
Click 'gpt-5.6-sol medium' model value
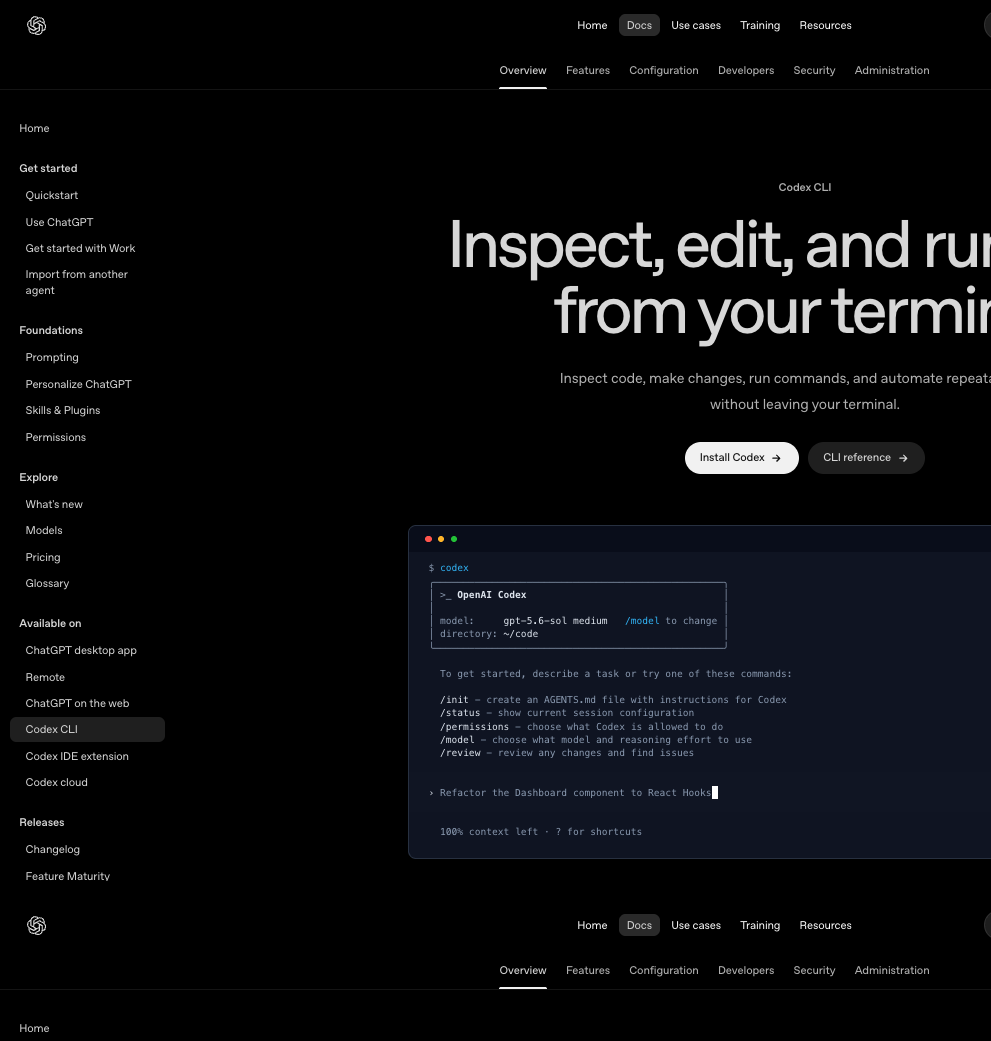[555, 621]
